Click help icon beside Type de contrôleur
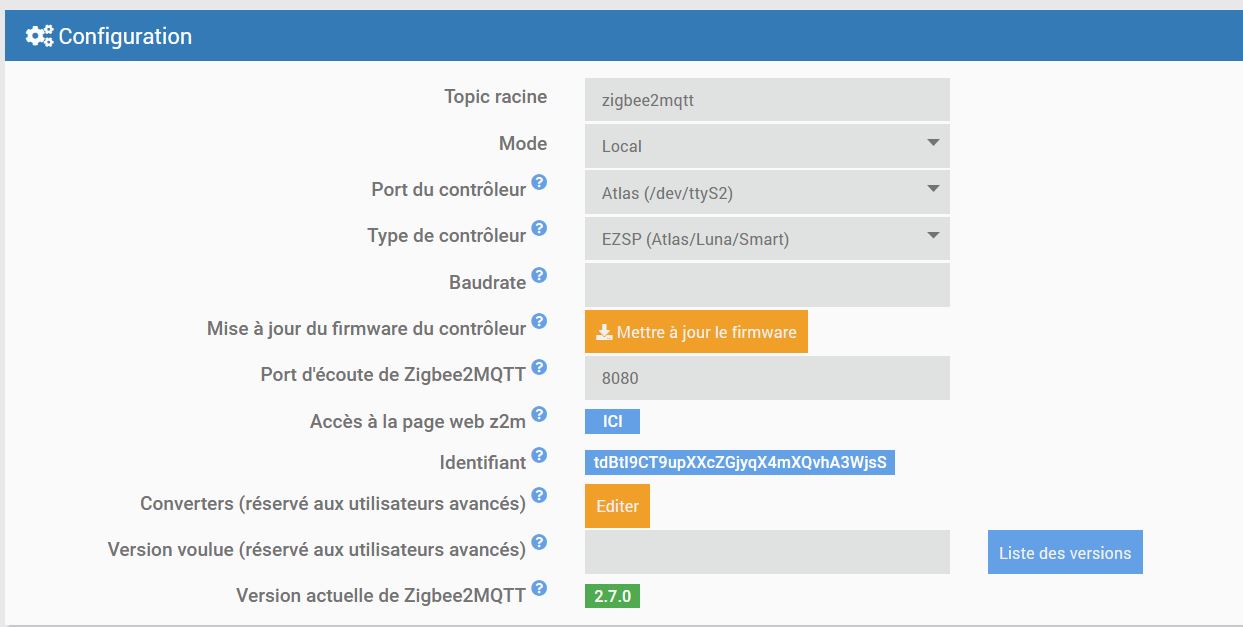 pyautogui.click(x=539, y=228)
